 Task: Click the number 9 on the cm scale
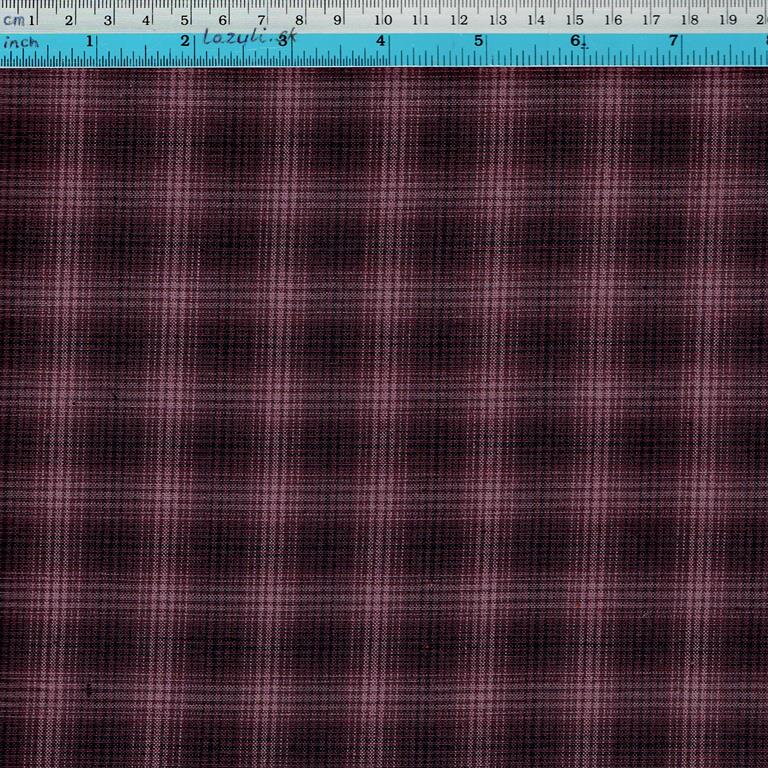click(337, 21)
